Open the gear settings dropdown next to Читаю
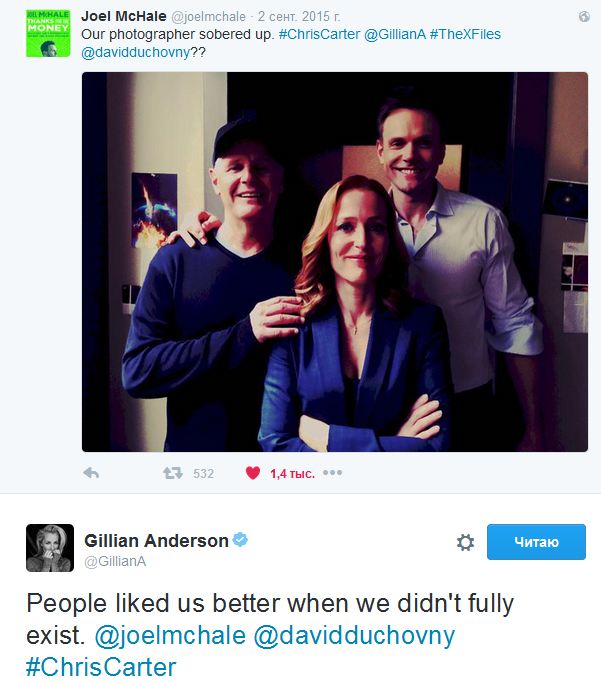Viewport: 601px width, 683px height. tap(465, 542)
